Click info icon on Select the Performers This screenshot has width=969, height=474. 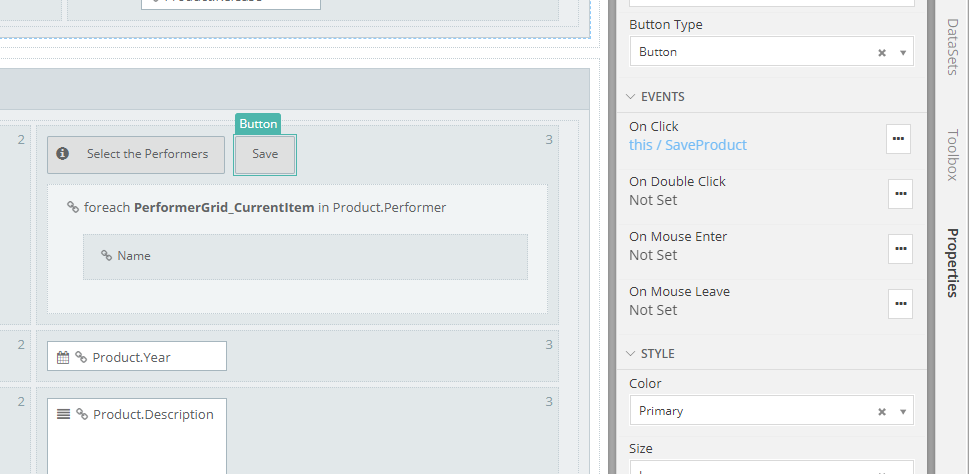tap(62, 154)
